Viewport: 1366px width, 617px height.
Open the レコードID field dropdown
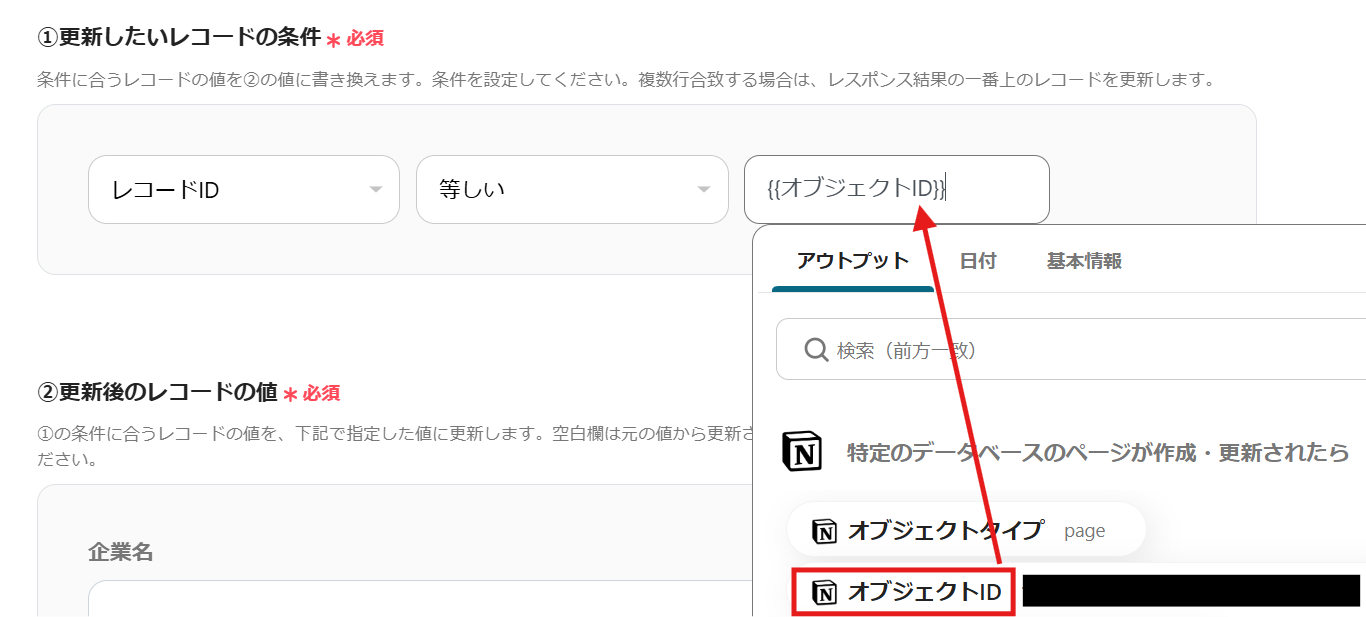244,189
